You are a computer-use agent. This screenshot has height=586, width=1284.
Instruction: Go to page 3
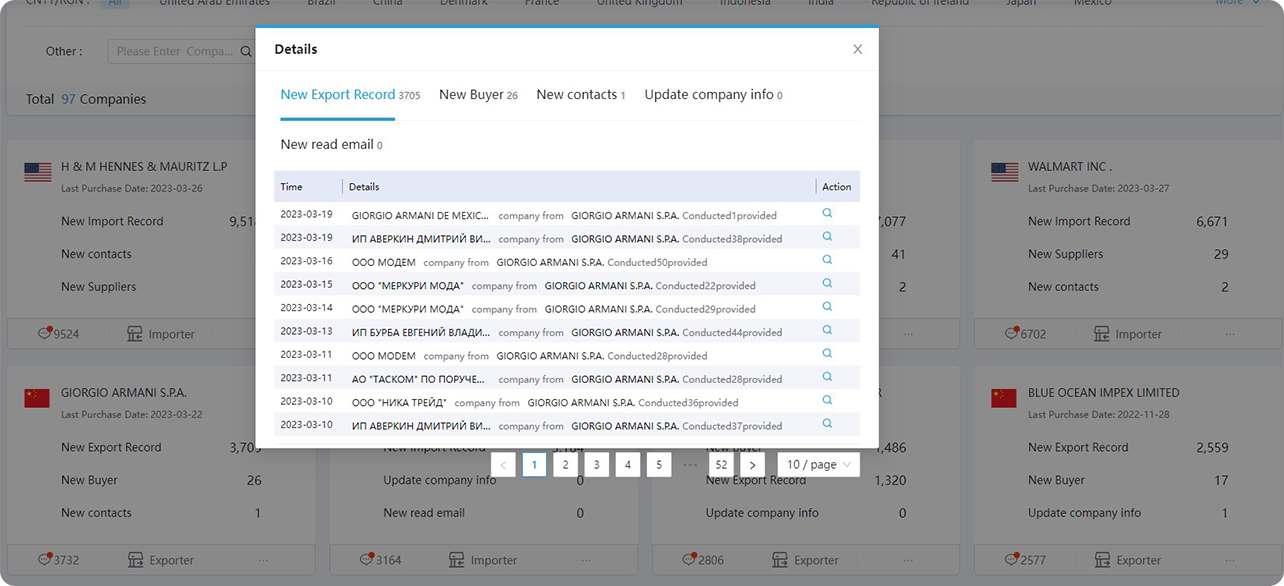click(x=597, y=464)
